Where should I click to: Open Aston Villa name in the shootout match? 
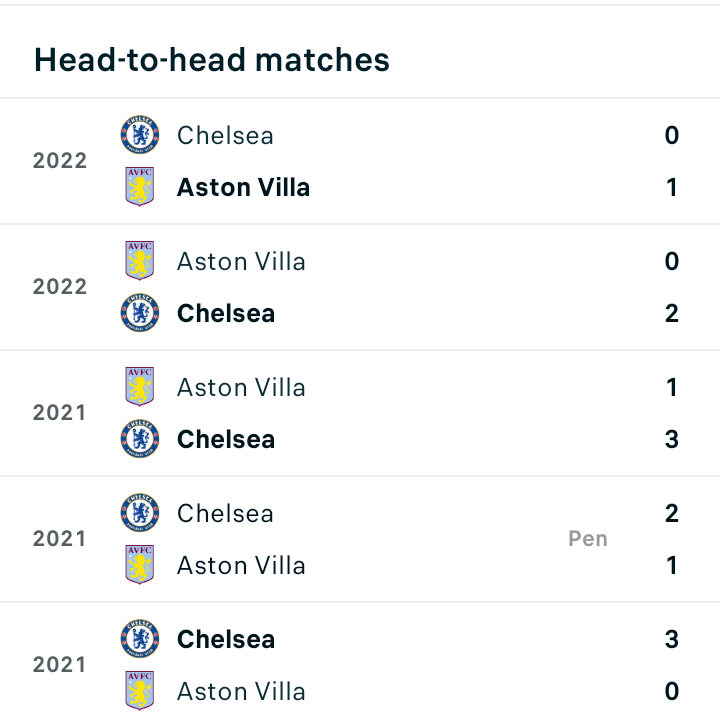coord(241,565)
